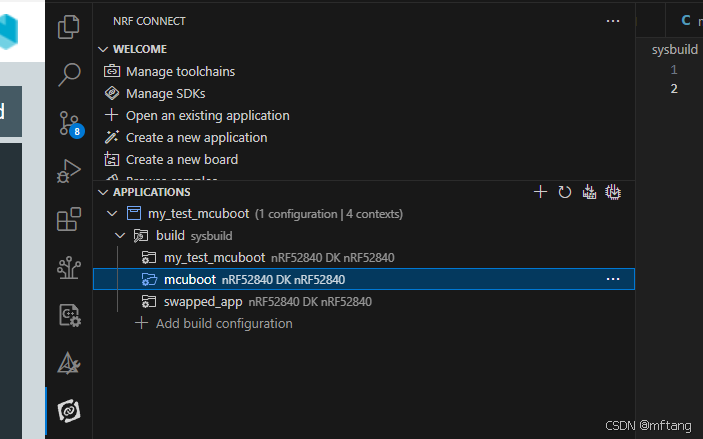This screenshot has width=703, height=439.
Task: Collapse the WELCOME section
Action: pyautogui.click(x=103, y=49)
